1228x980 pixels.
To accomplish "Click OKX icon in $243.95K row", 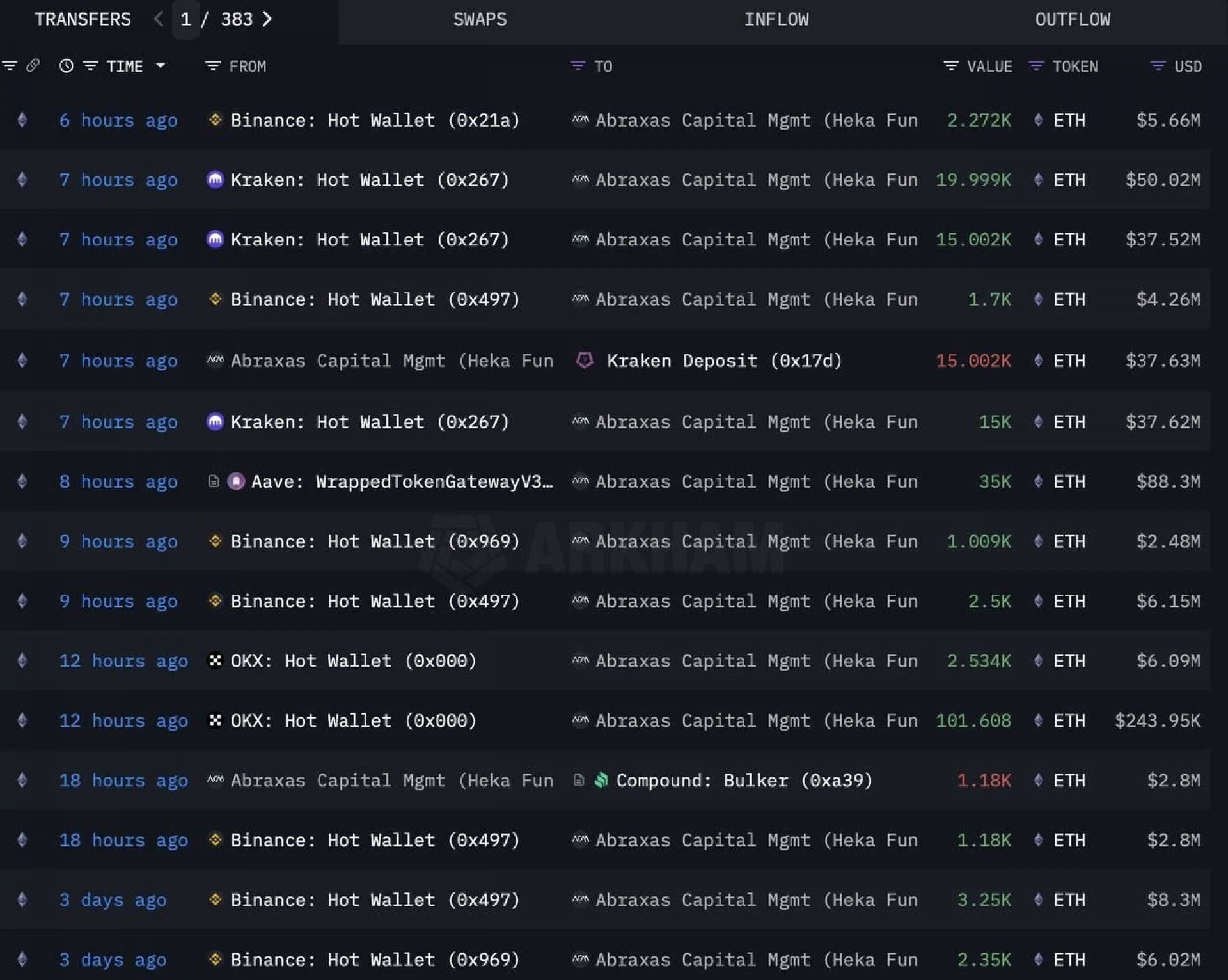I will click(216, 720).
